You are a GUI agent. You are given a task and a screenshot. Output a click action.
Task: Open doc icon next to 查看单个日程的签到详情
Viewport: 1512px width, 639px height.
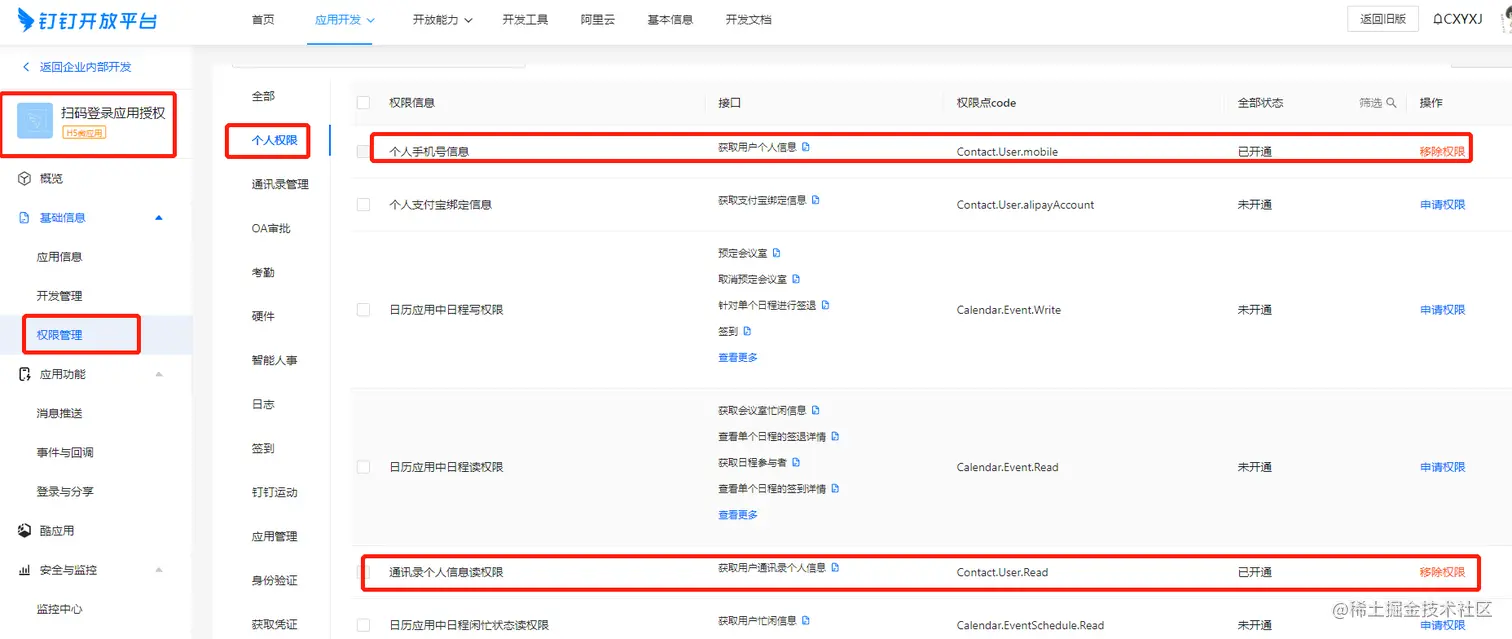click(835, 489)
